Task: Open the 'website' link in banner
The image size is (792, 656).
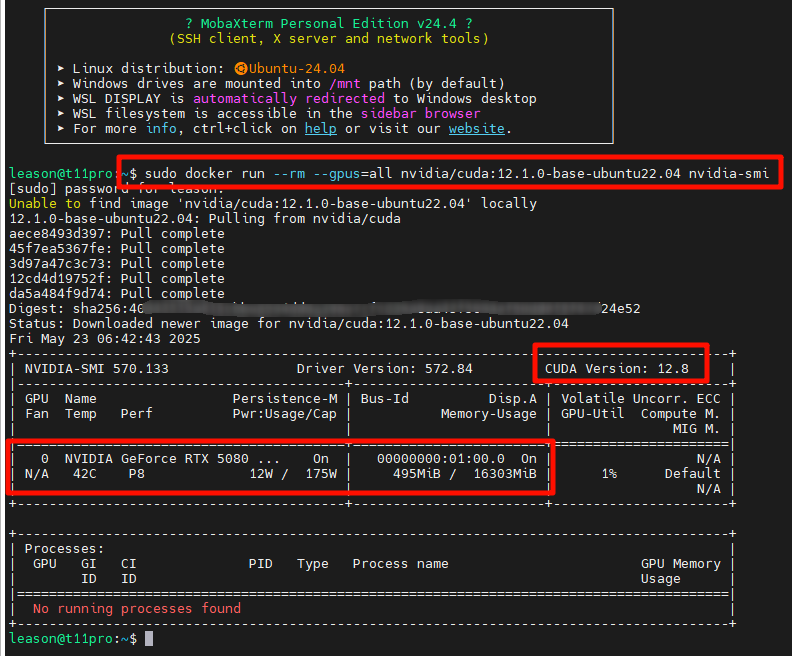Action: coord(477,129)
